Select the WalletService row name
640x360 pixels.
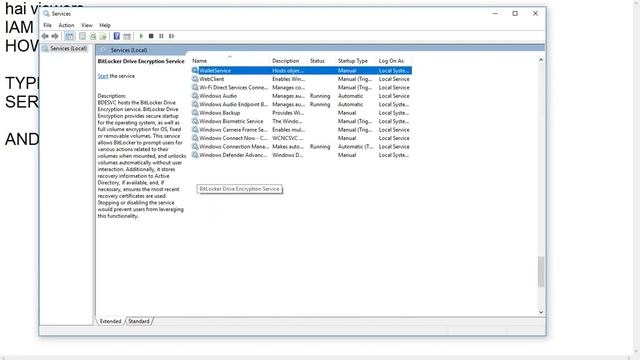pyautogui.click(x=215, y=71)
